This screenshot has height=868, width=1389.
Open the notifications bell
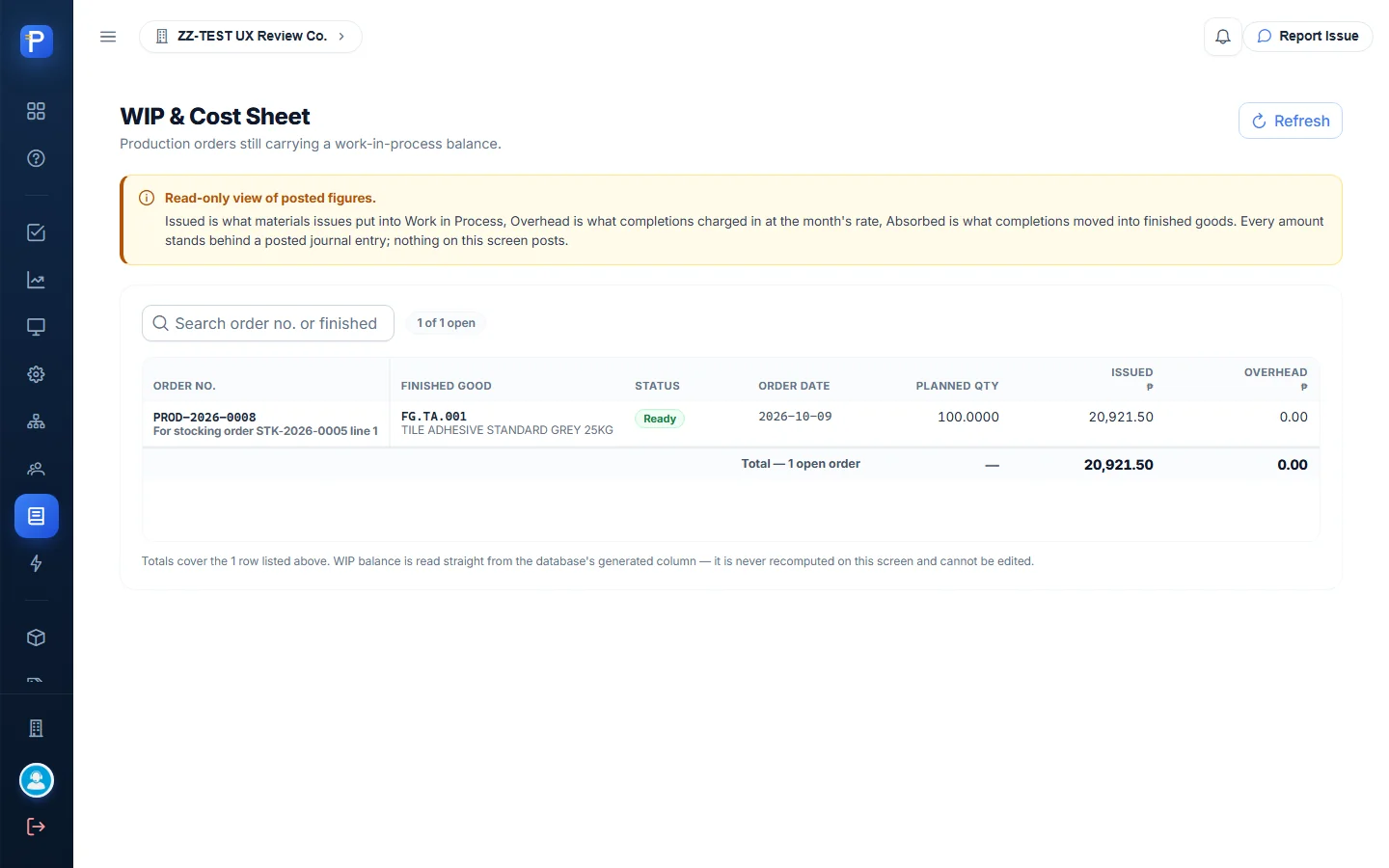click(x=1222, y=37)
